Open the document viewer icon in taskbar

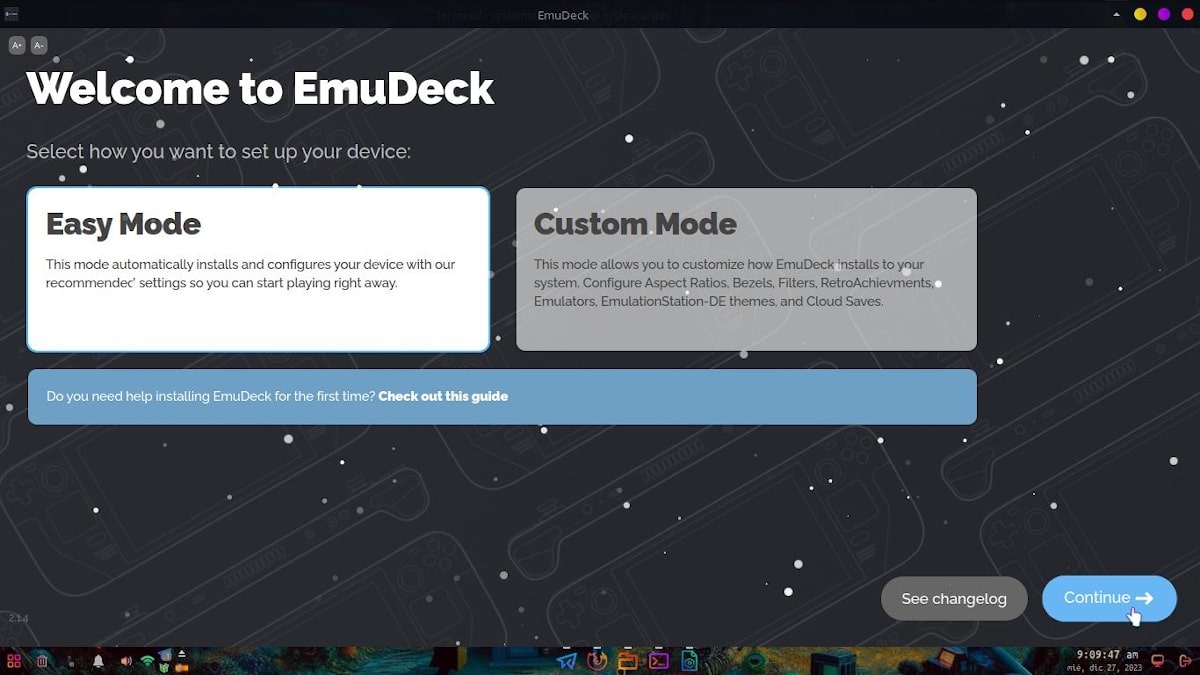pyautogui.click(x=689, y=661)
